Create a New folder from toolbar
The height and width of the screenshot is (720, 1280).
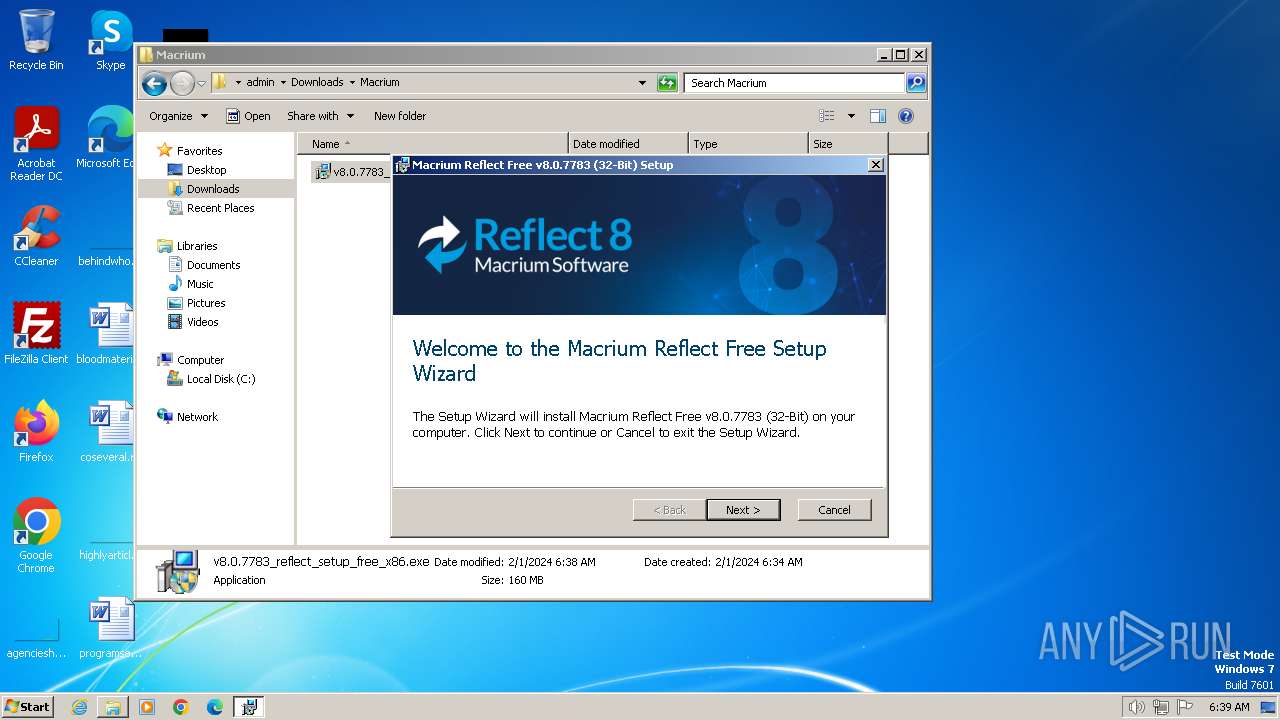point(400,116)
